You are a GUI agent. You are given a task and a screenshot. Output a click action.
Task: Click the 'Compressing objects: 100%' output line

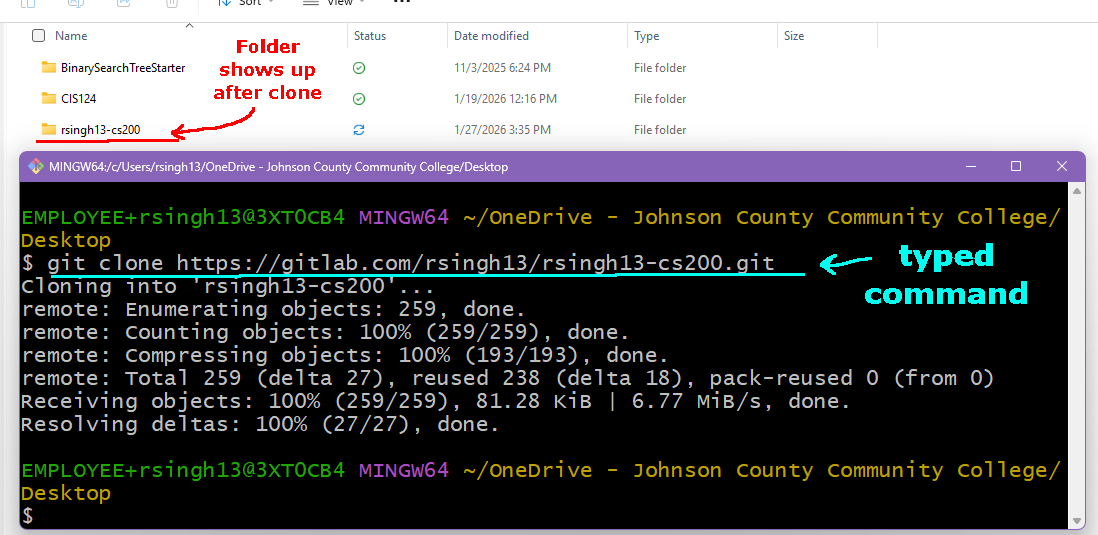tap(345, 356)
